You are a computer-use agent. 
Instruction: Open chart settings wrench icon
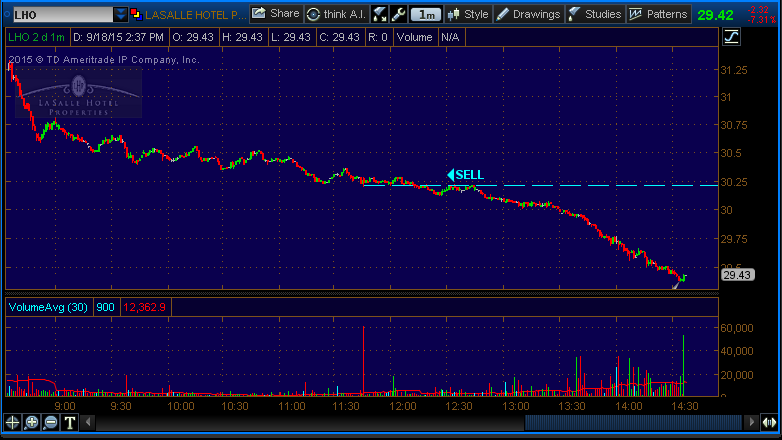tap(398, 14)
